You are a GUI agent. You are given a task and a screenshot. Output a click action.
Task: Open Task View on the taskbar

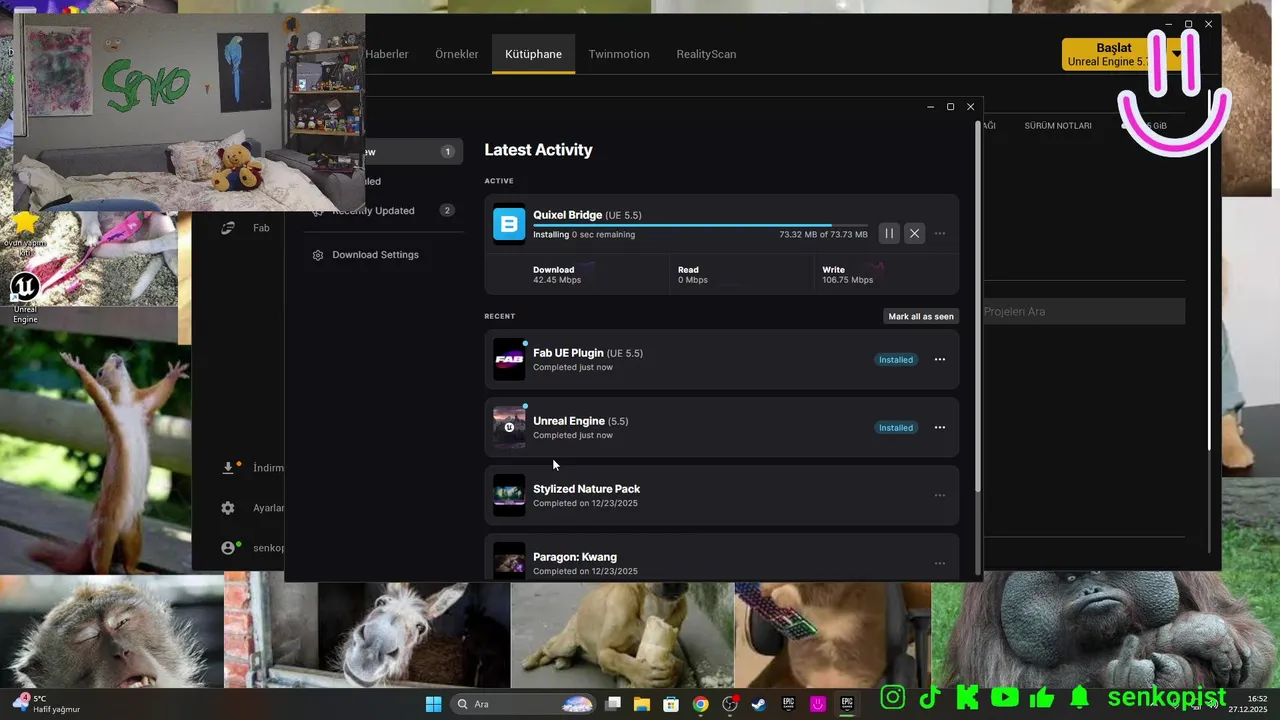pos(613,704)
